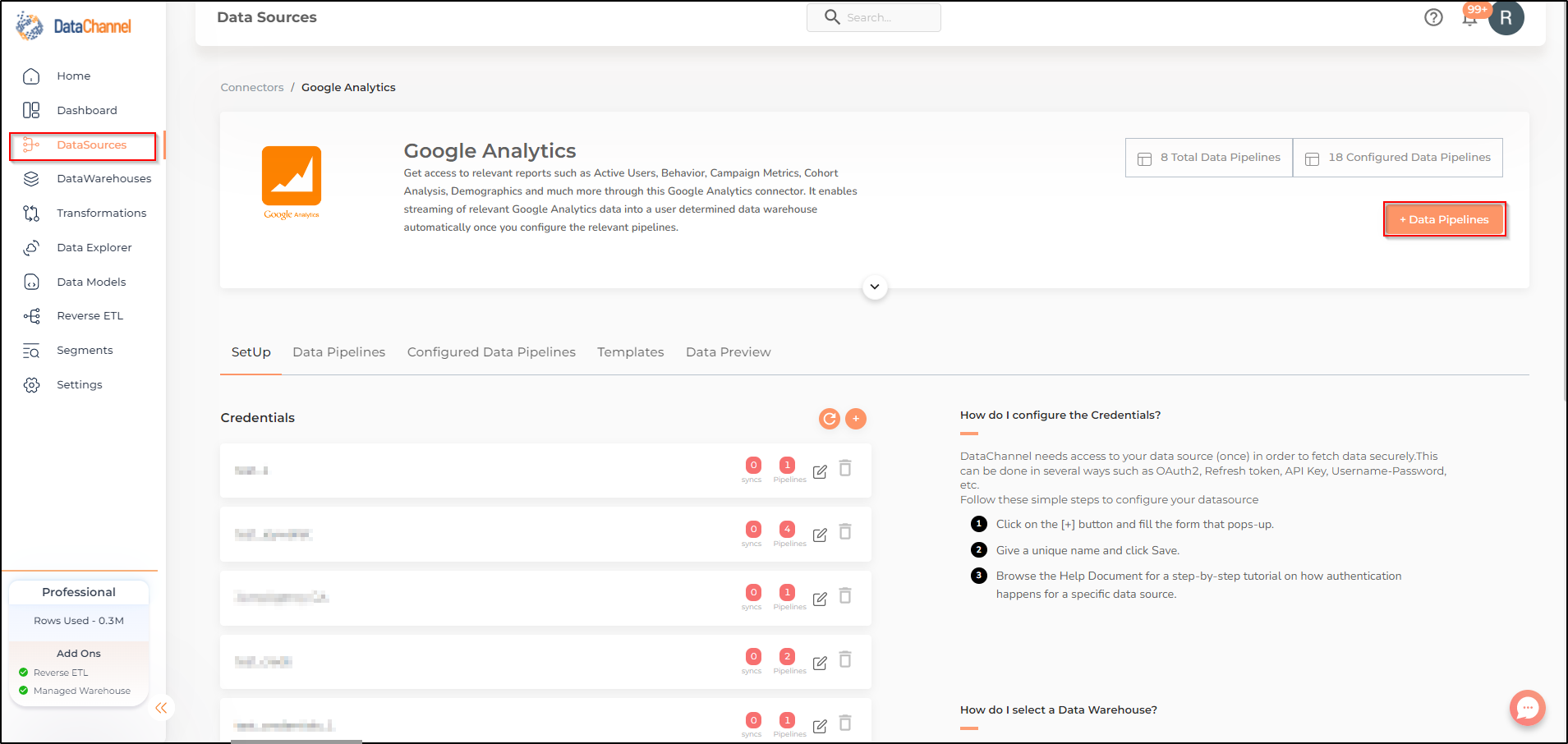Click the Connectors breadcrumb link

pyautogui.click(x=252, y=87)
